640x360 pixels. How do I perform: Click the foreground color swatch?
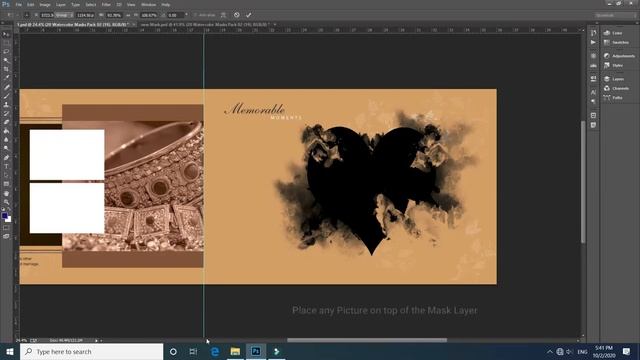pos(4,216)
